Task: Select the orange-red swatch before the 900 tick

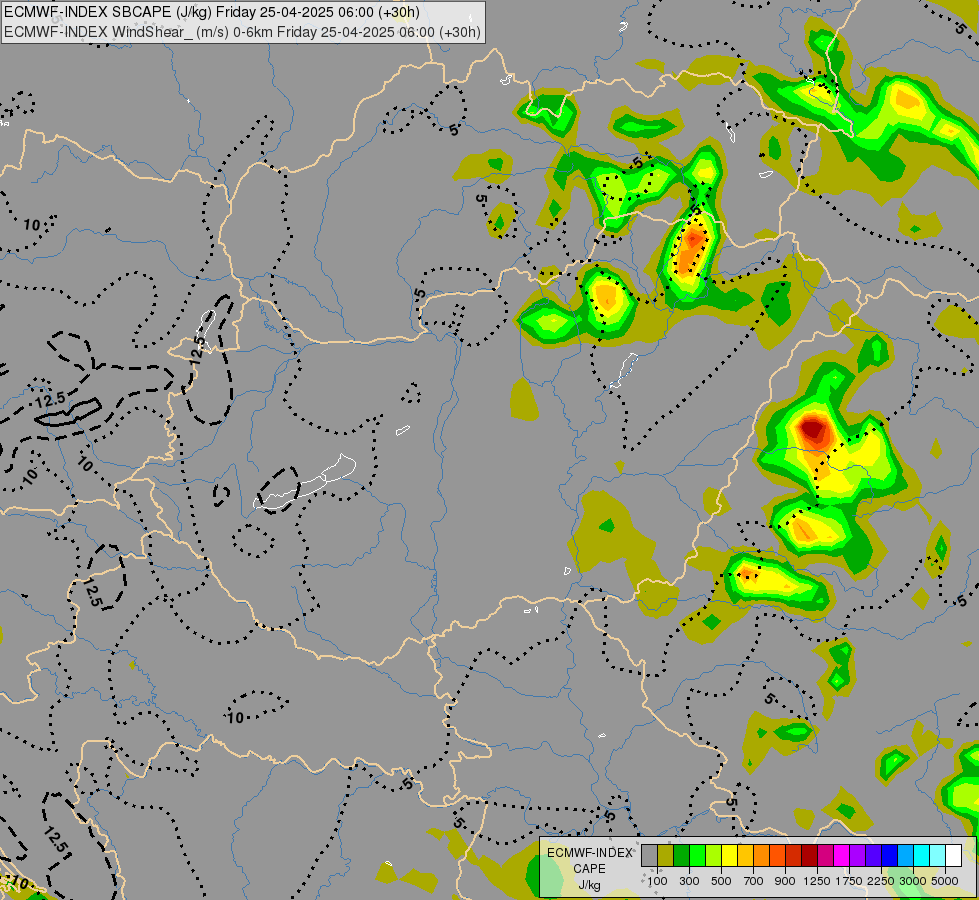Action: (x=777, y=856)
